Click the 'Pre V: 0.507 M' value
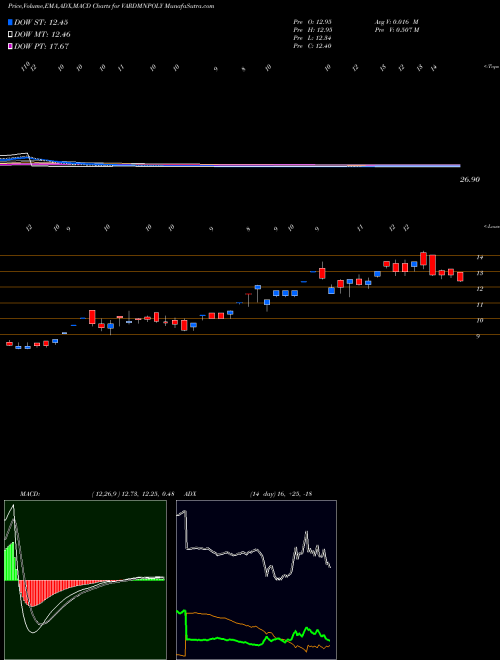Screen dimensions: 500x660 pos(396,30)
